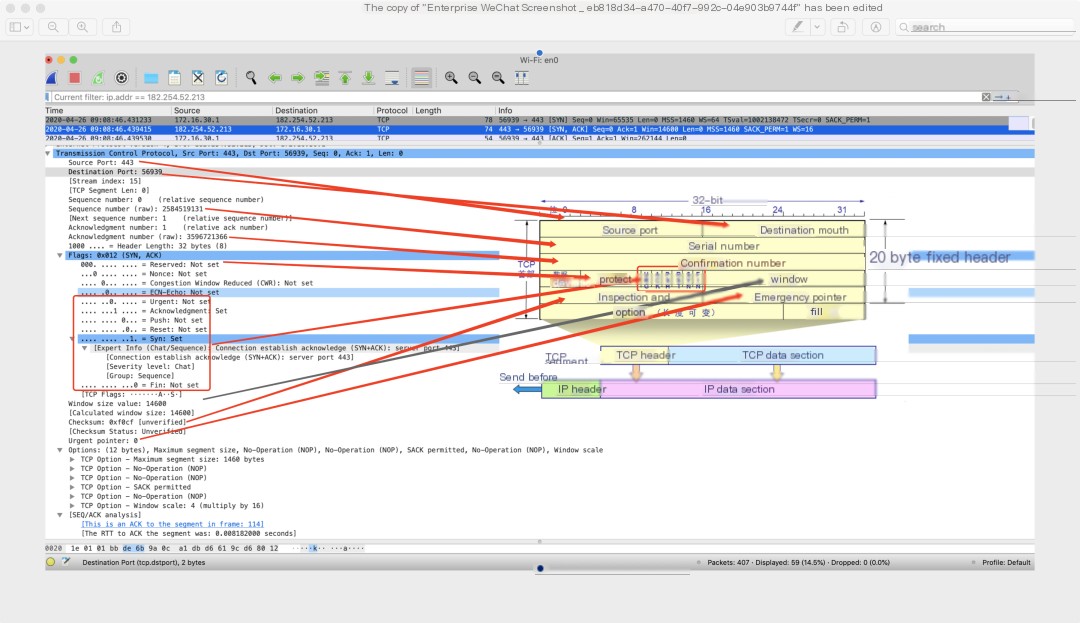Open dropdown arrow beside the Markup pen
Screen dimensions: 1080x623
(x=817, y=27)
